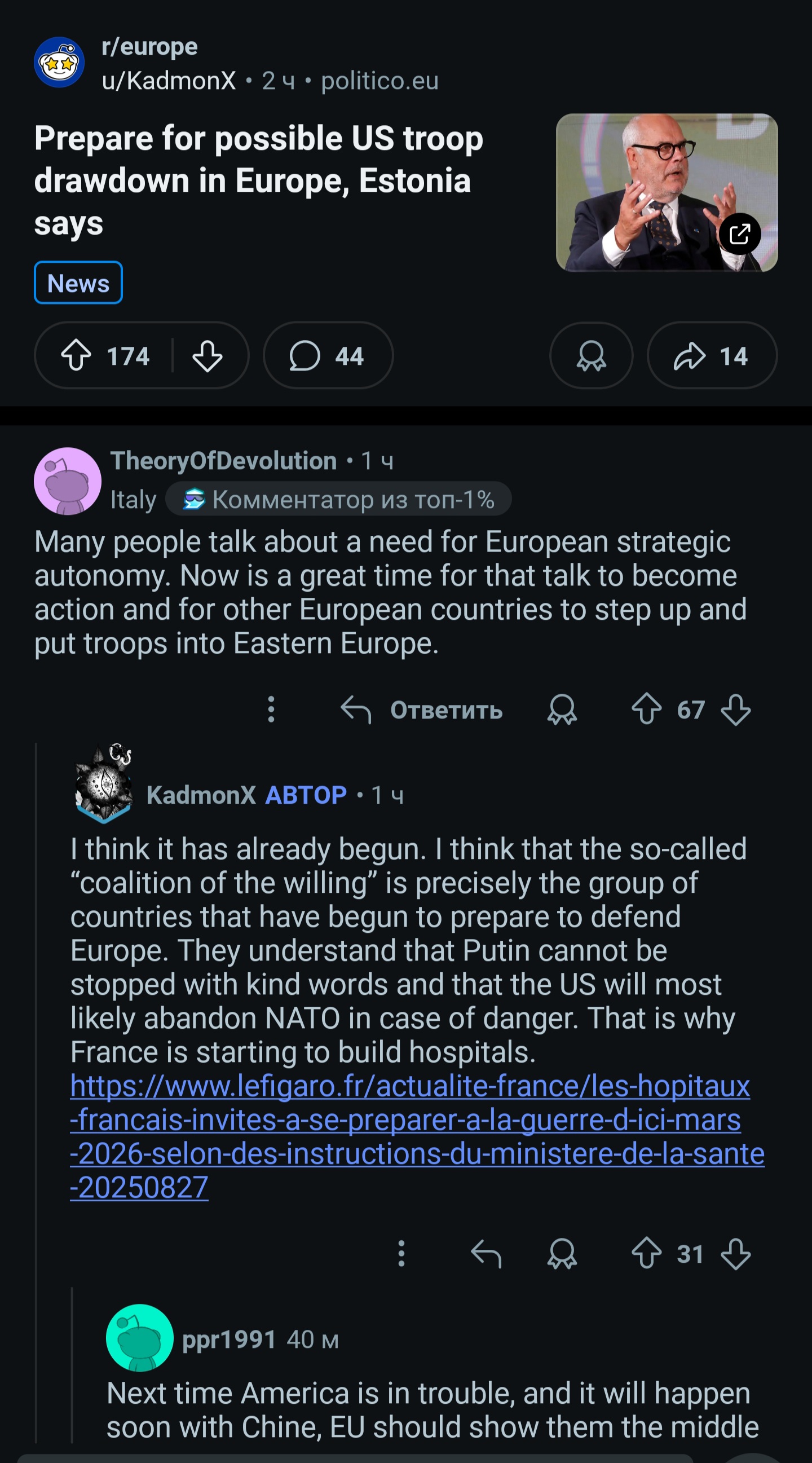Open r/europe subreddit avatar
812x1463 pixels.
coord(60,63)
